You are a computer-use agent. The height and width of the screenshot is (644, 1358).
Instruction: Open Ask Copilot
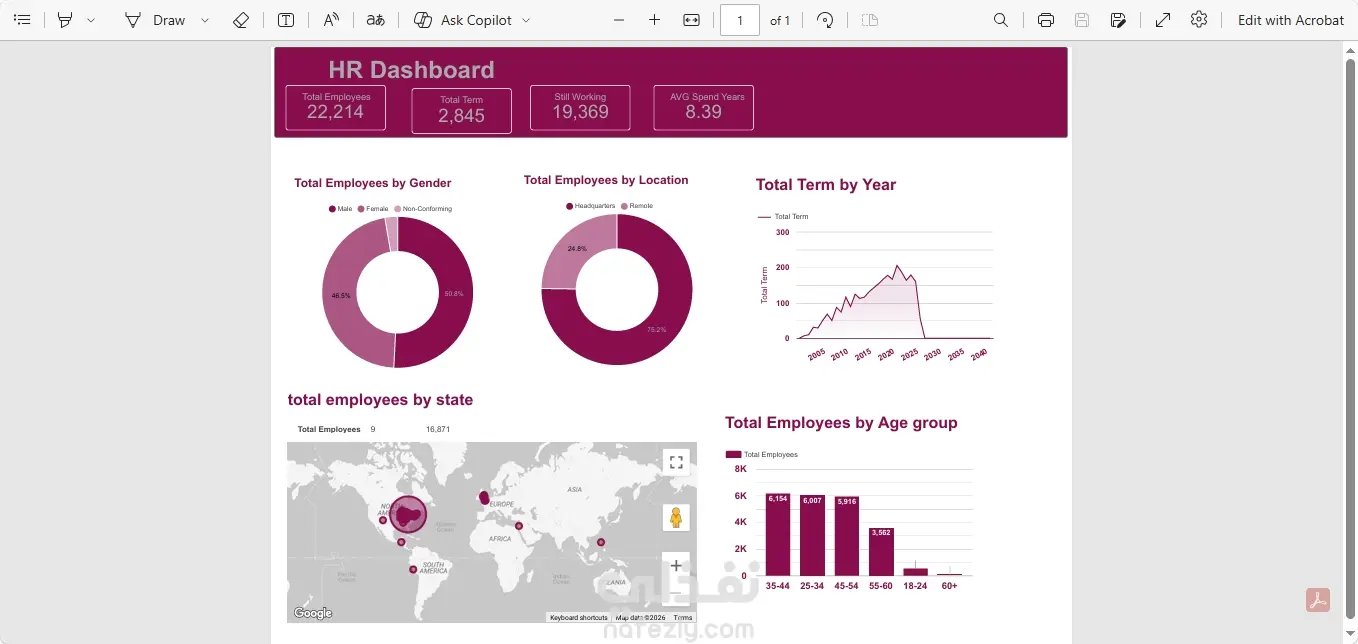(x=463, y=20)
